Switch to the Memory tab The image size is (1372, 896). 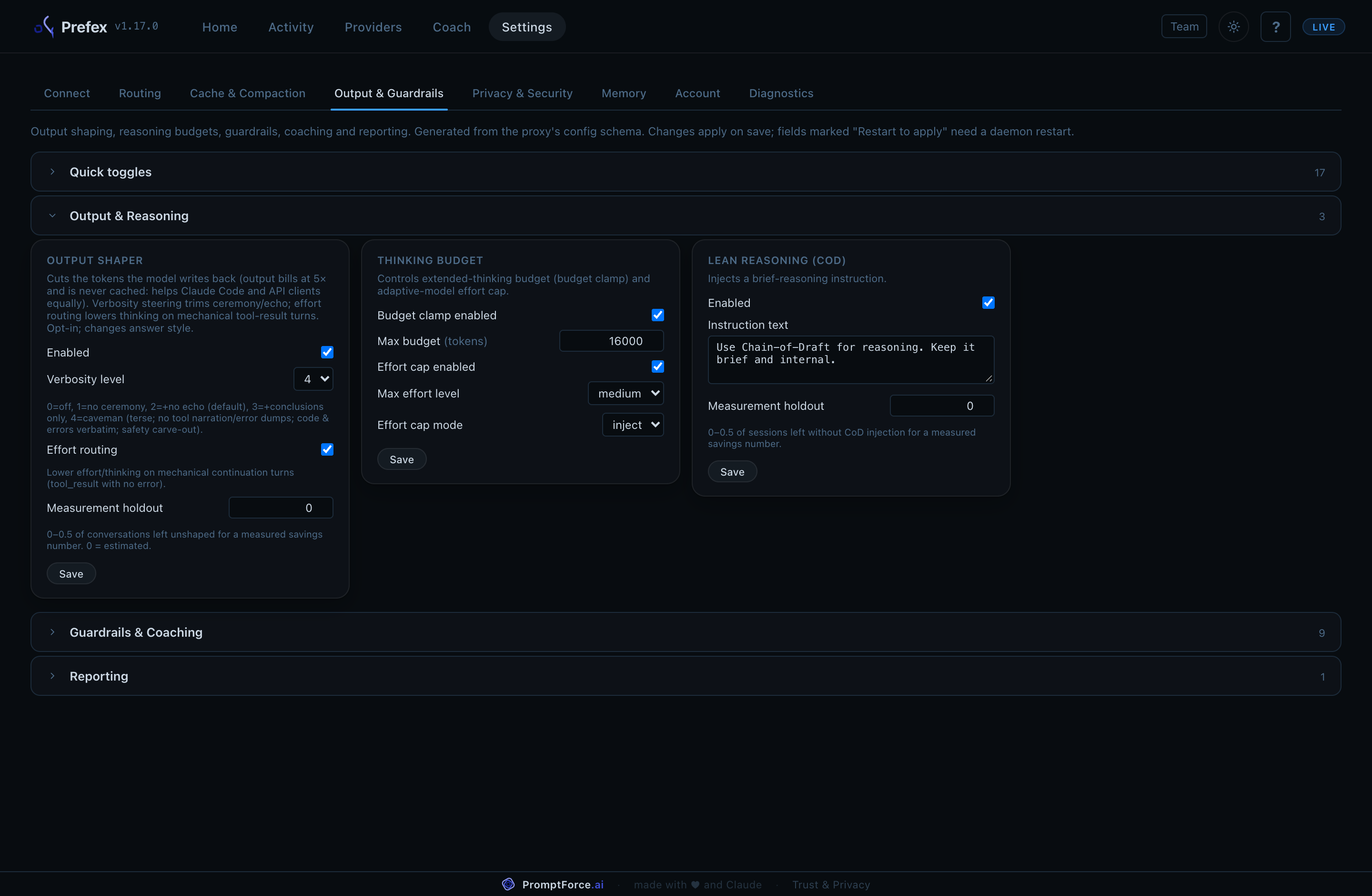[624, 93]
